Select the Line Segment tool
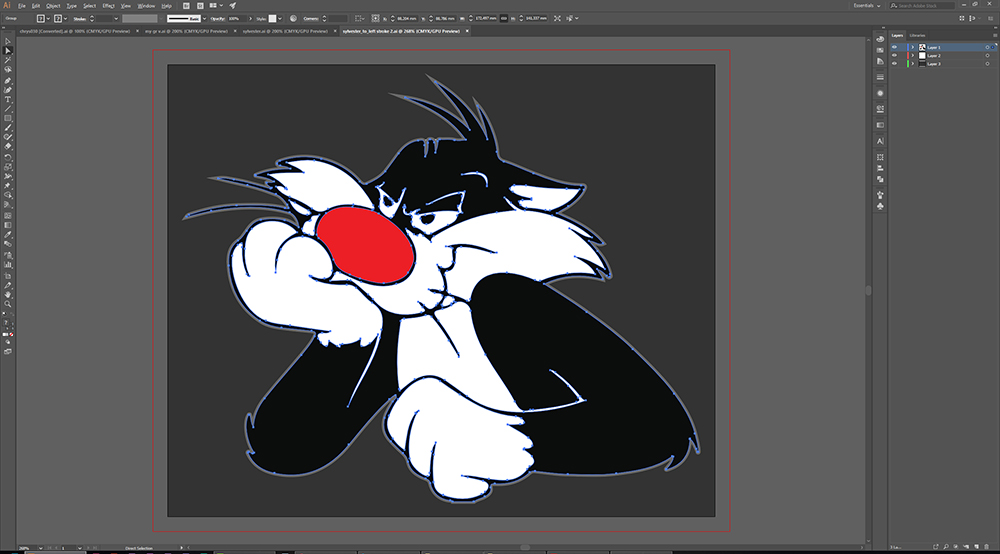Screen dimensions: 1000x554 coord(8,109)
